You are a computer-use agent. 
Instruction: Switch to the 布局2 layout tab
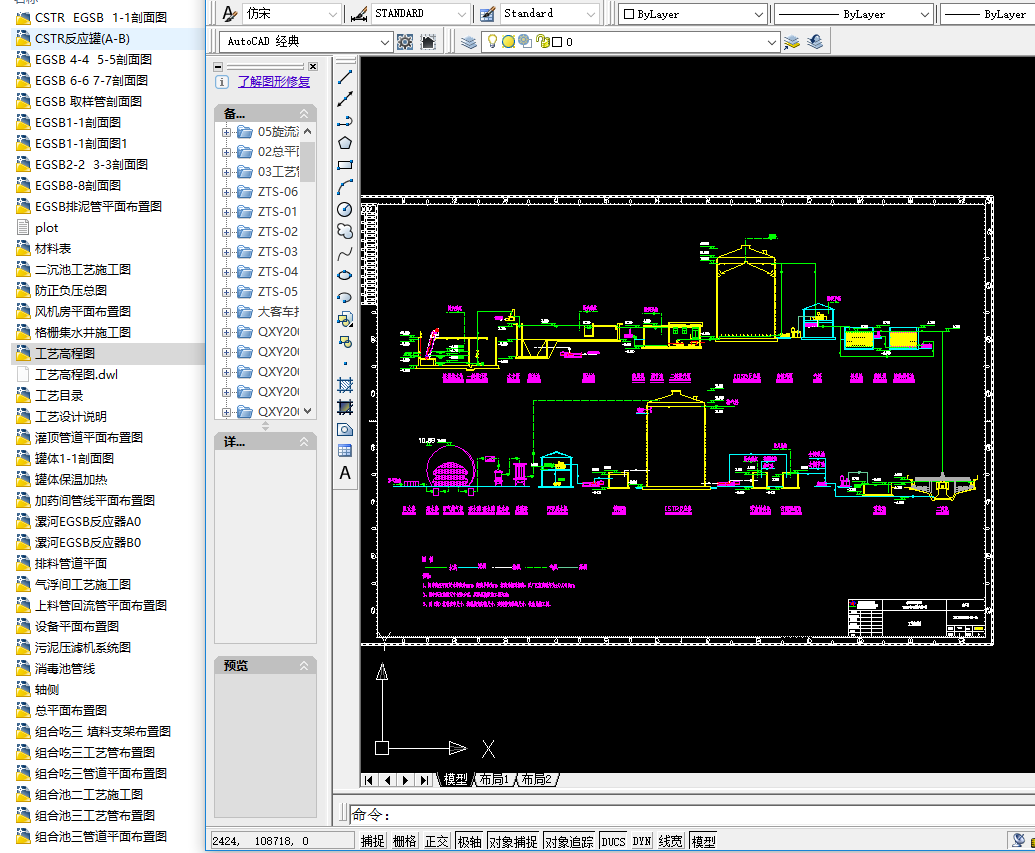(535, 779)
